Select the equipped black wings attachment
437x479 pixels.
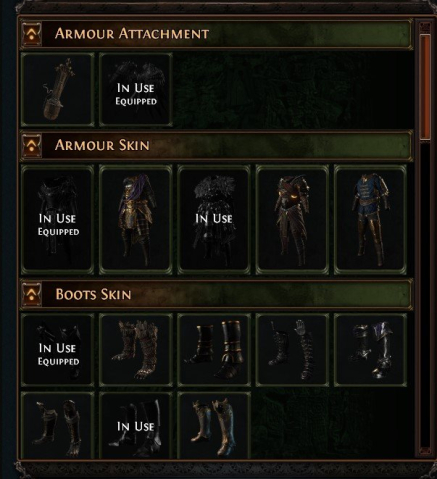pos(136,89)
